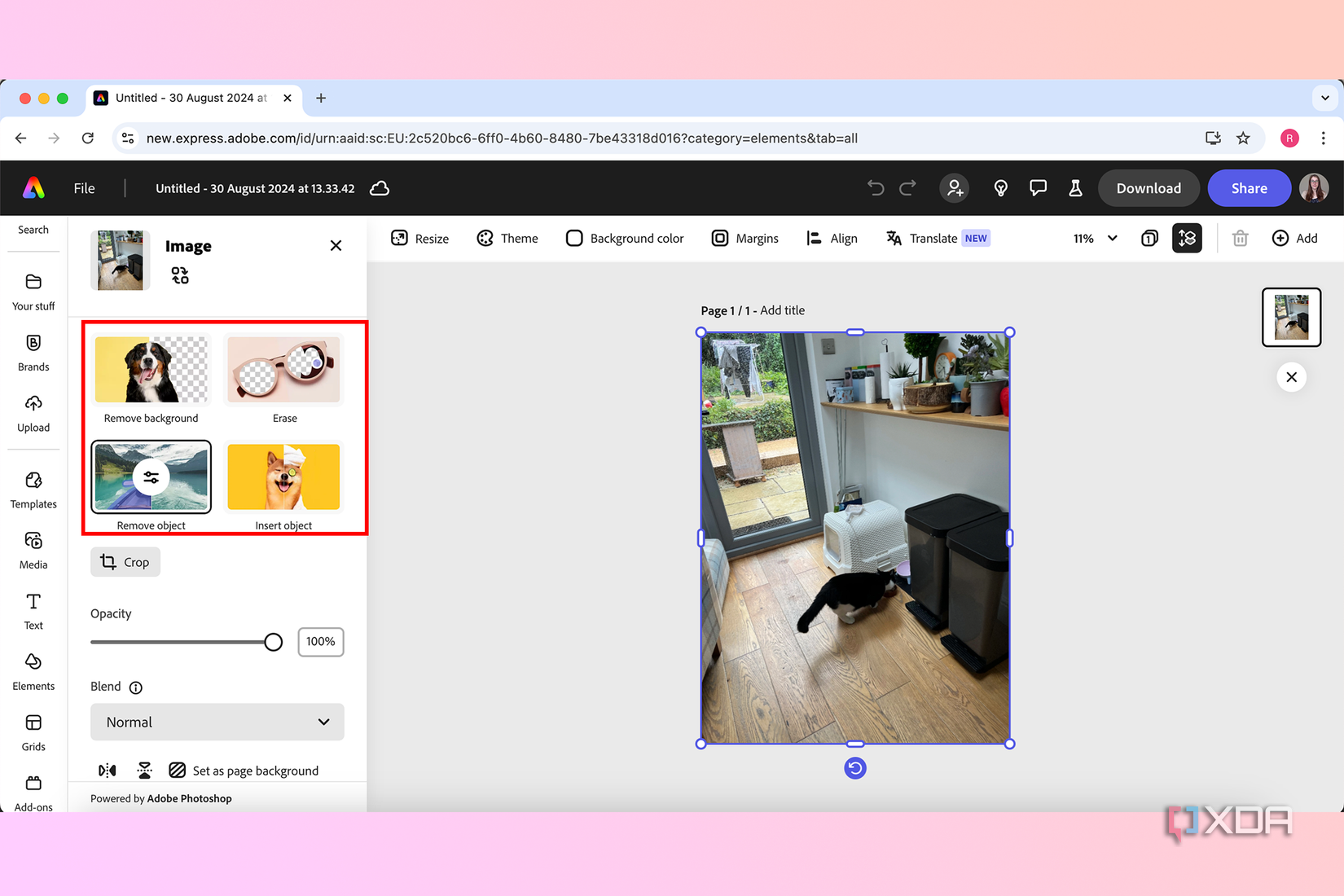
Task: Click the replace image icon under Image heading
Action: 180,276
